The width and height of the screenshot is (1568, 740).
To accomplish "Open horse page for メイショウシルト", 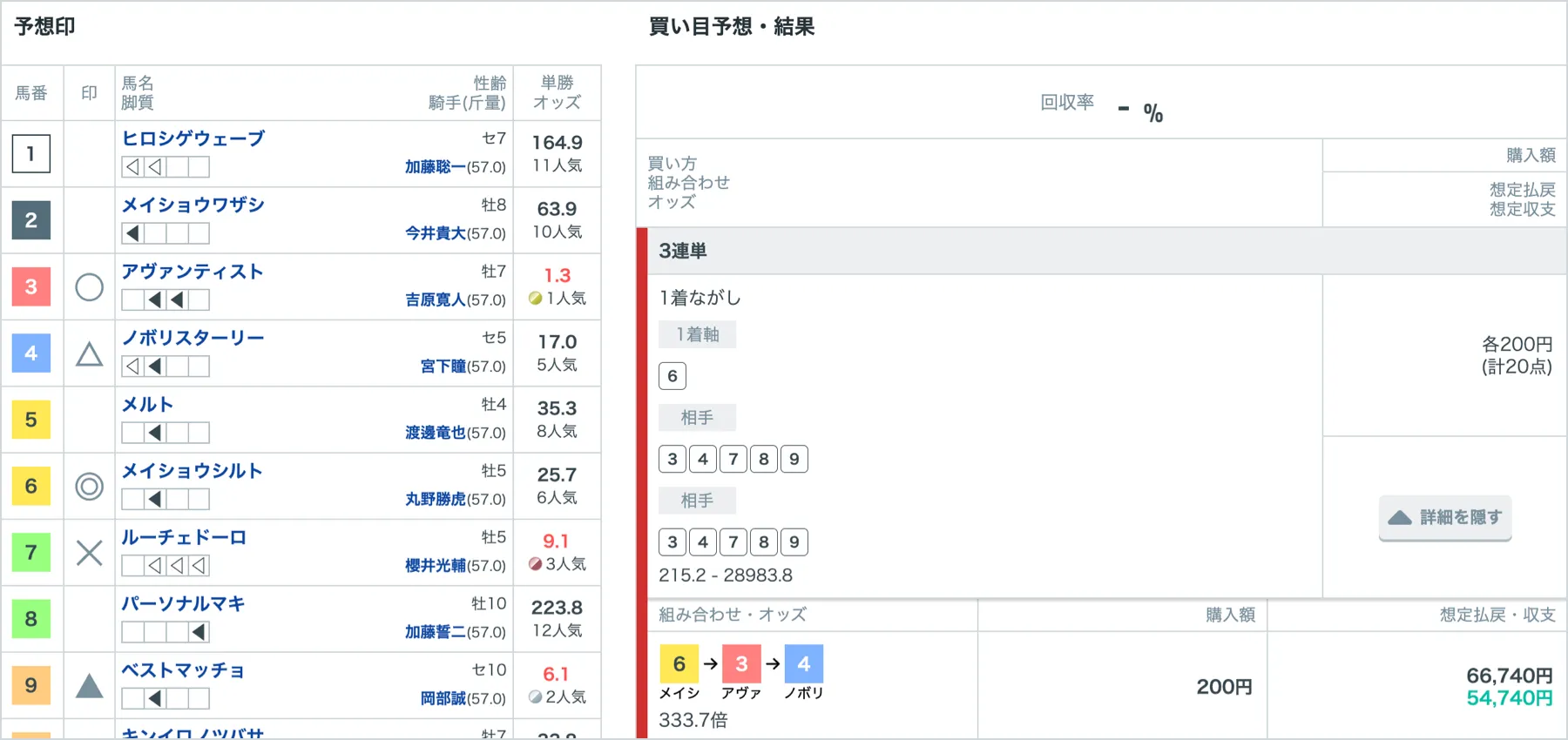I will point(192,471).
